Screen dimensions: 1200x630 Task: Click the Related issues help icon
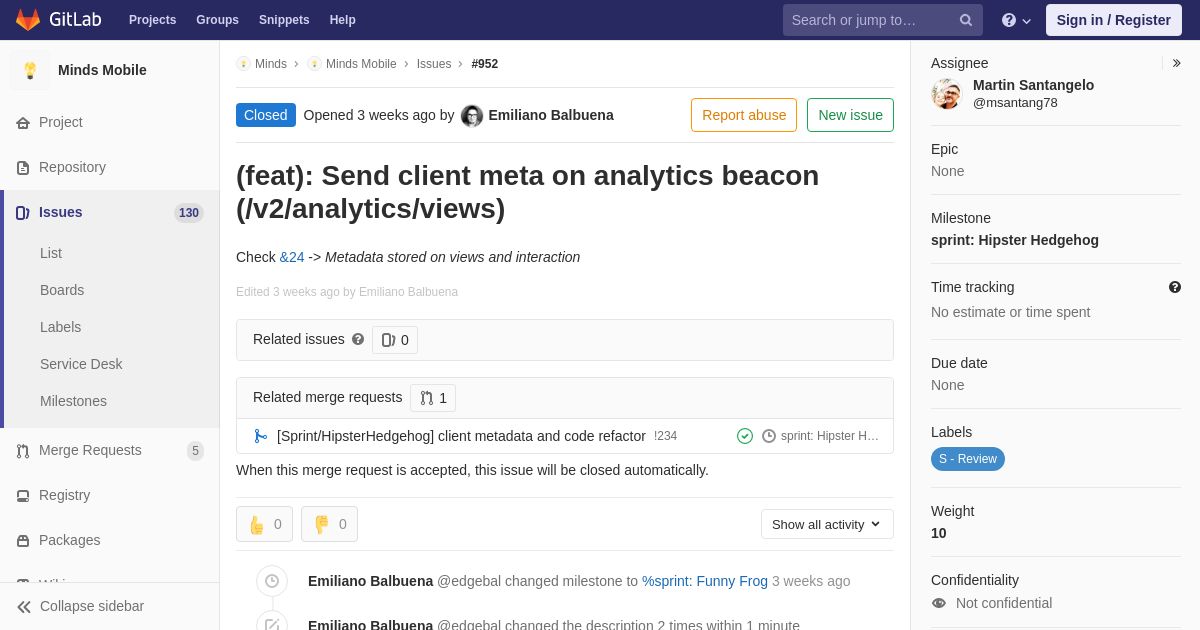click(x=358, y=339)
